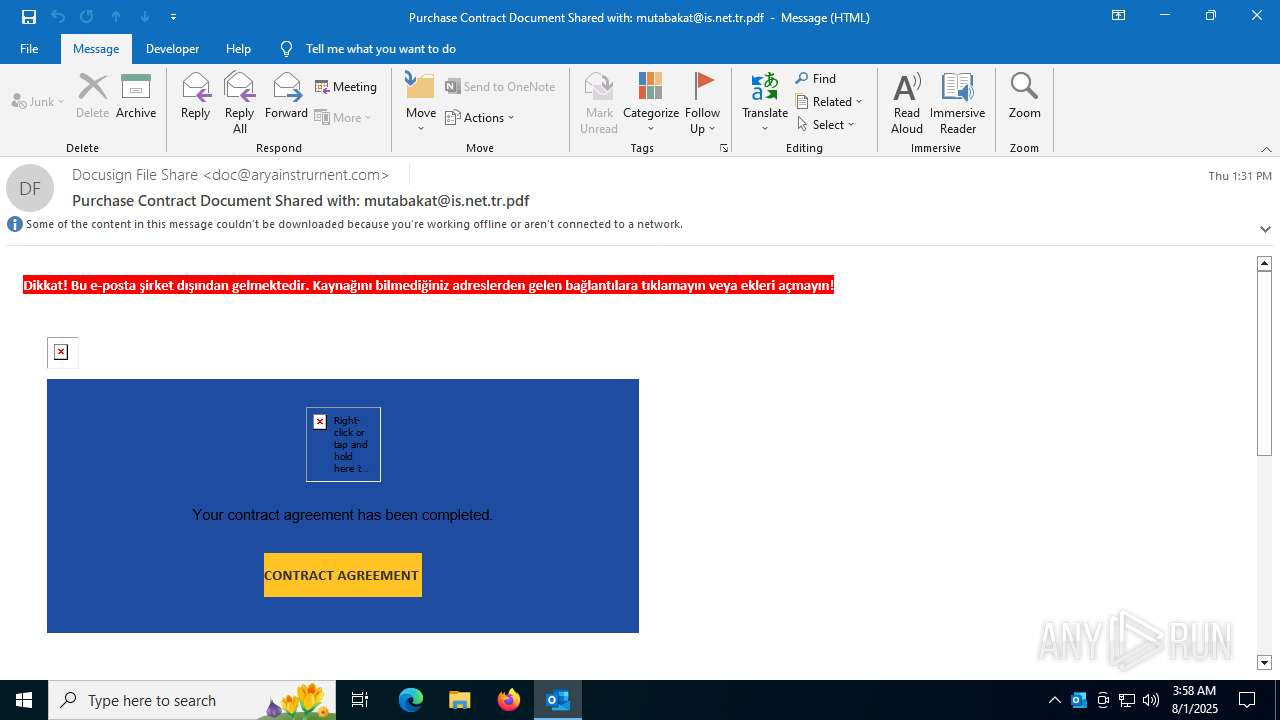Open the More respond options dropdown
Screen dimensions: 1280x720
pyautogui.click(x=343, y=117)
